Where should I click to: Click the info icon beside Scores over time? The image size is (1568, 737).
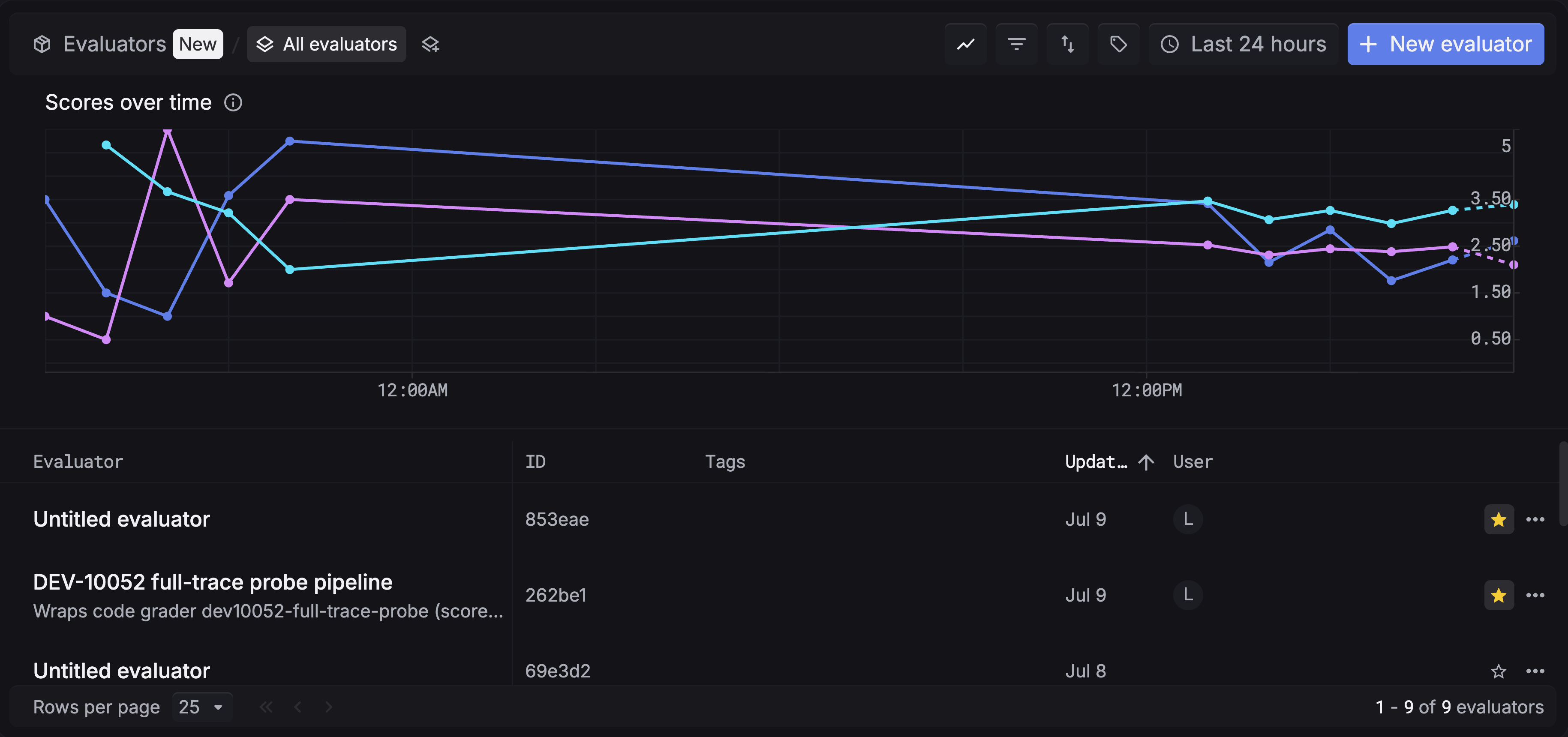(x=233, y=102)
